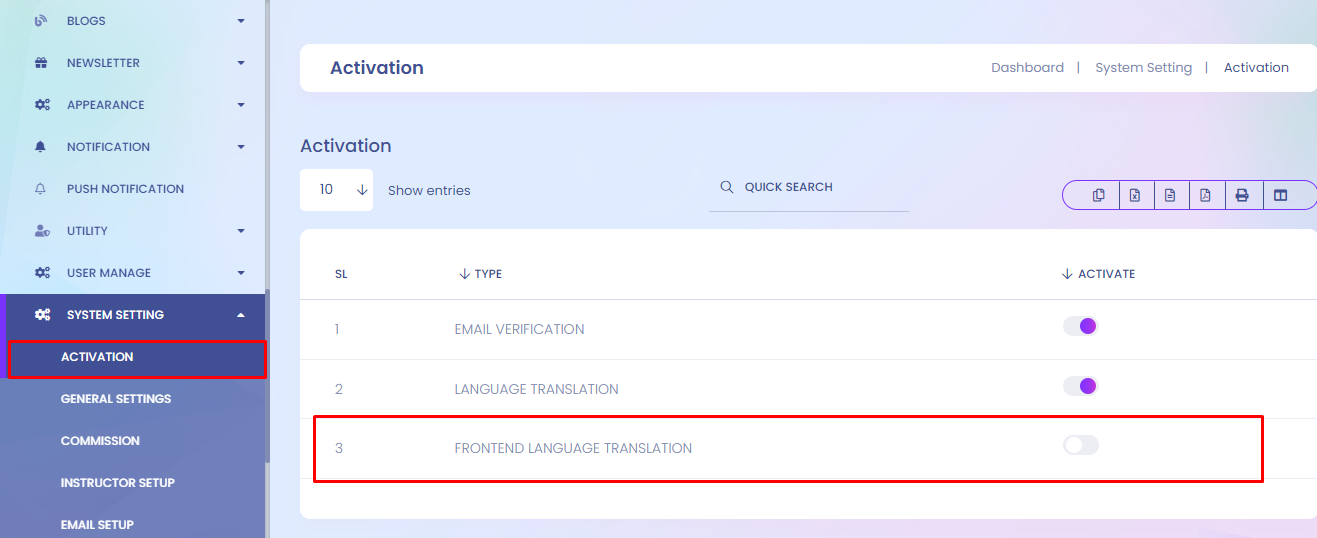Click the red PDF export icon
1317x538 pixels.
tap(1206, 195)
